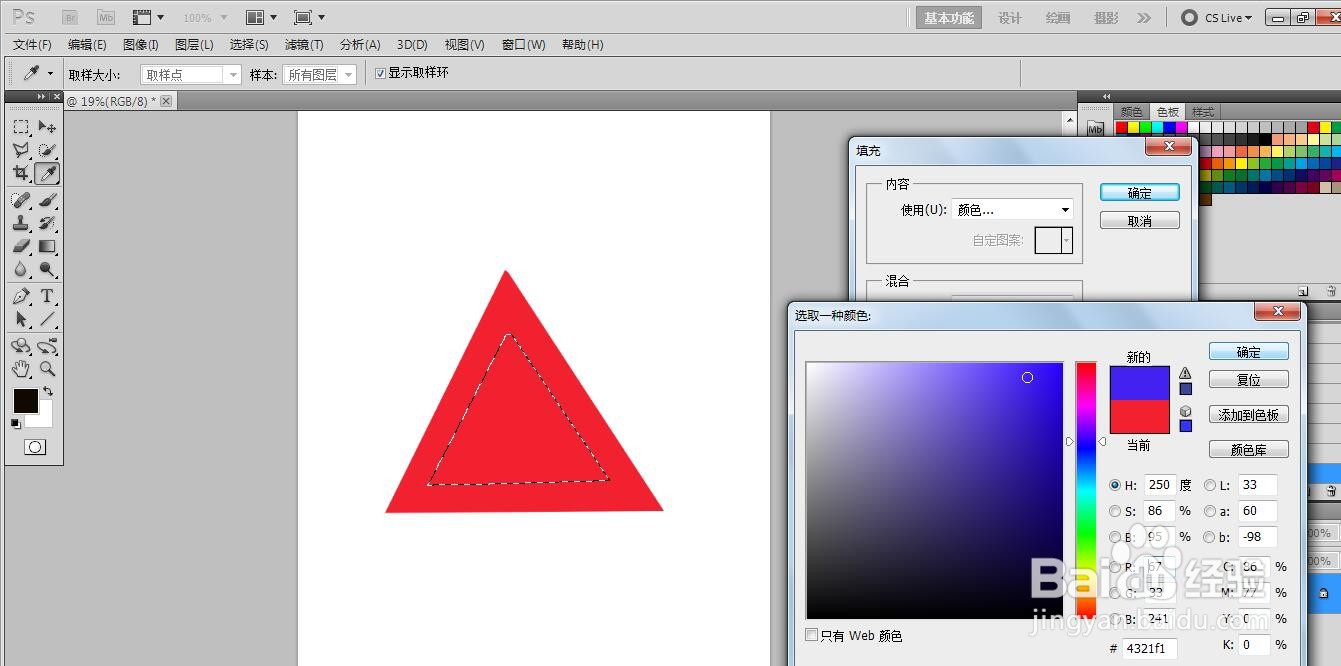Select the Spot Healing Brush tool
The image size is (1341, 666).
(x=21, y=200)
